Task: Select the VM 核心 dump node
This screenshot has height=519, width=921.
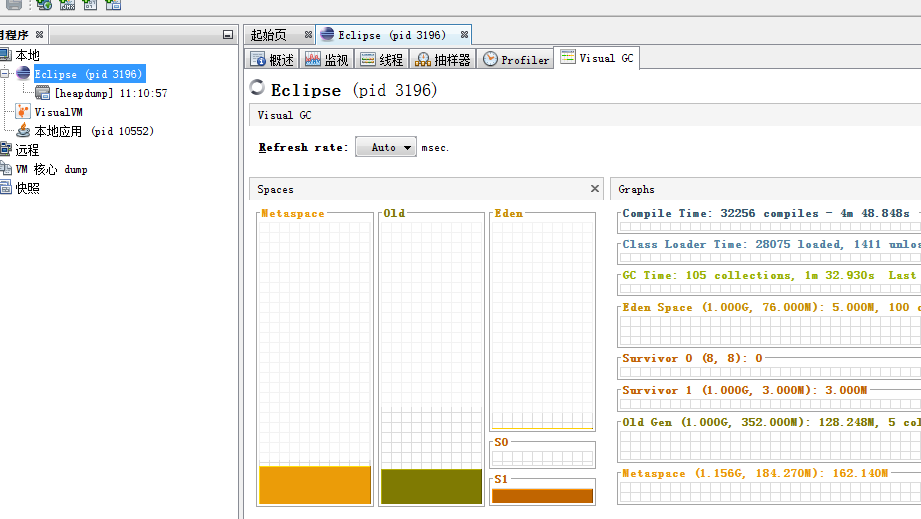Action: click(52, 169)
